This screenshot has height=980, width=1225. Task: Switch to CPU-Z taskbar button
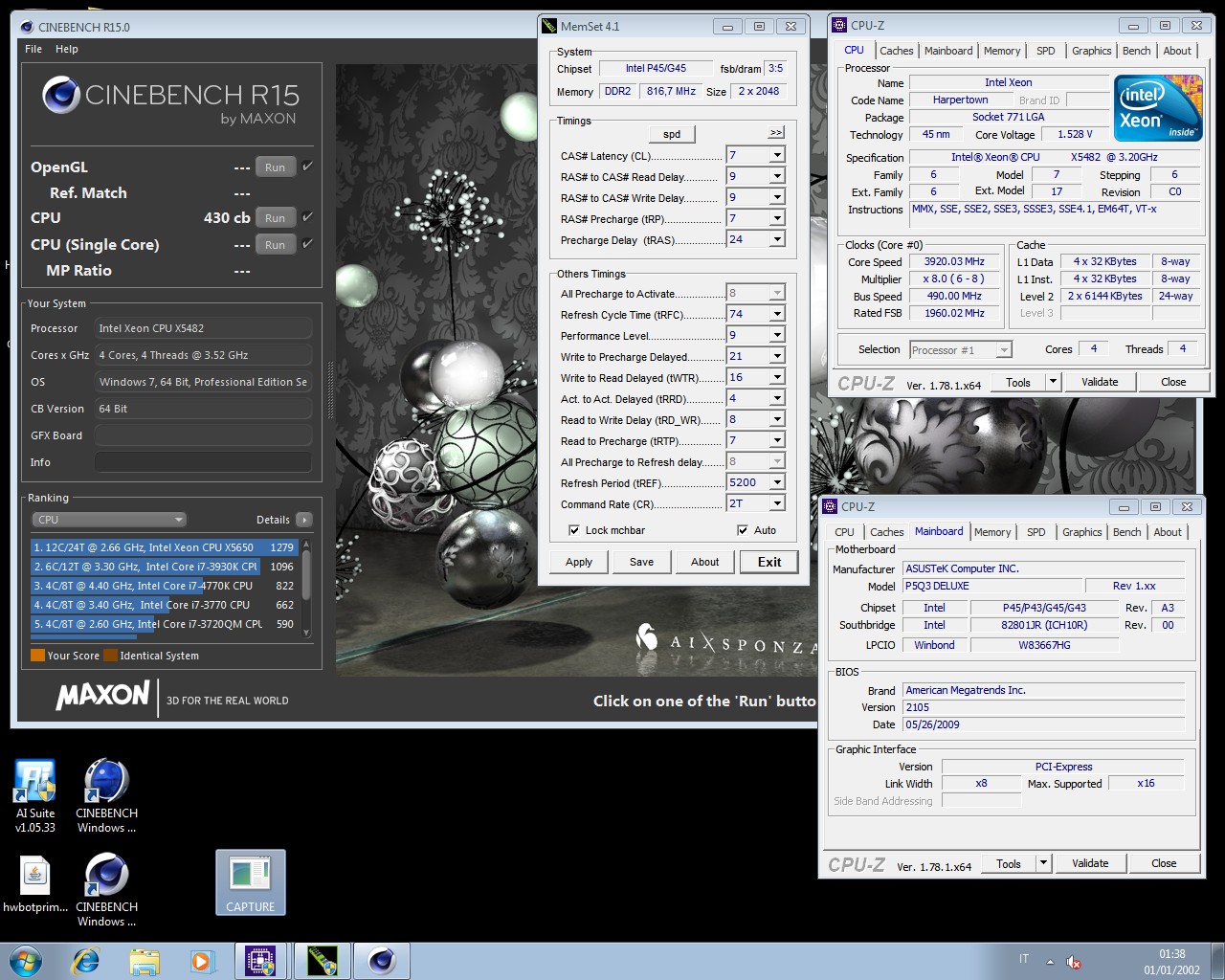point(261,961)
